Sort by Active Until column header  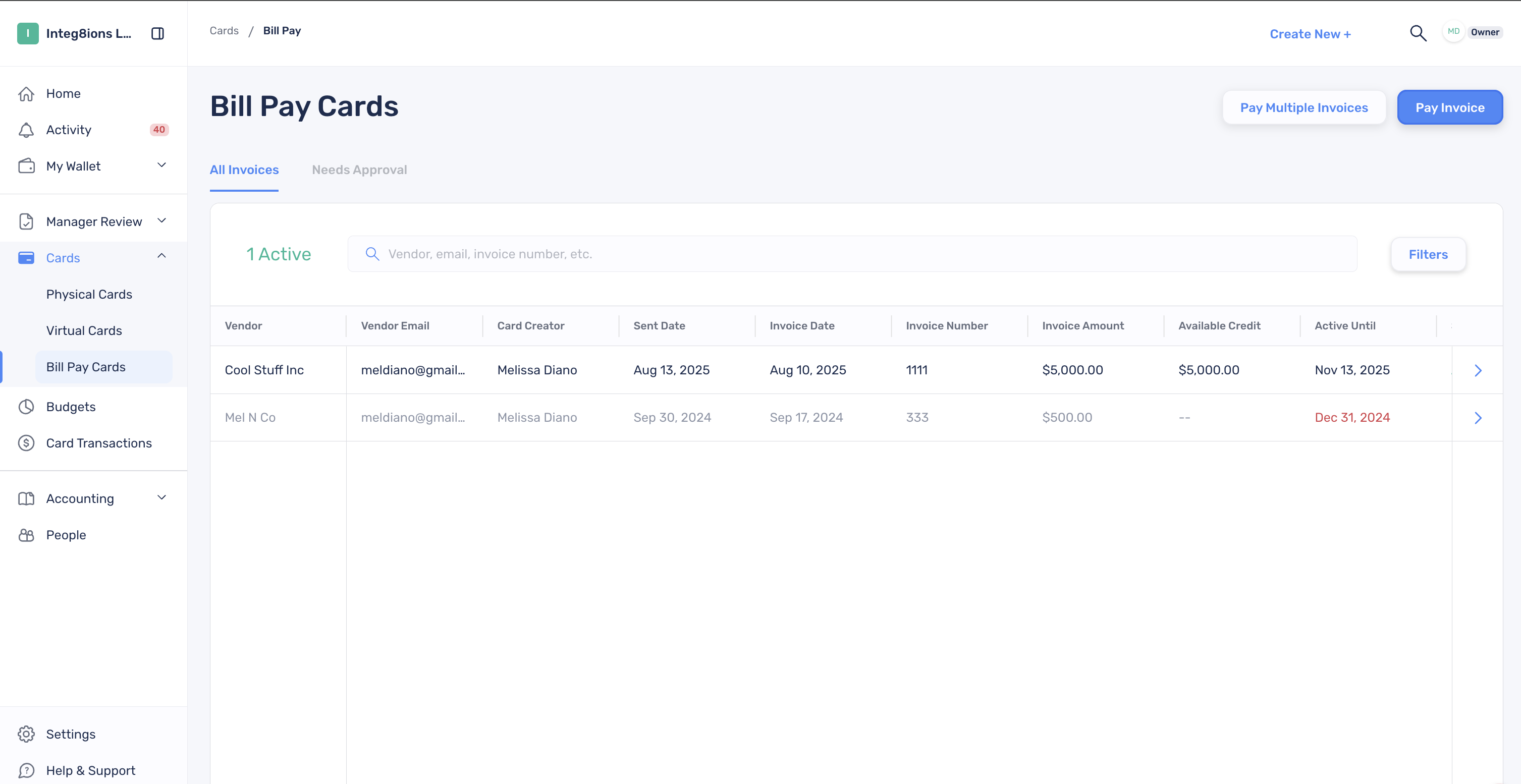point(1344,326)
